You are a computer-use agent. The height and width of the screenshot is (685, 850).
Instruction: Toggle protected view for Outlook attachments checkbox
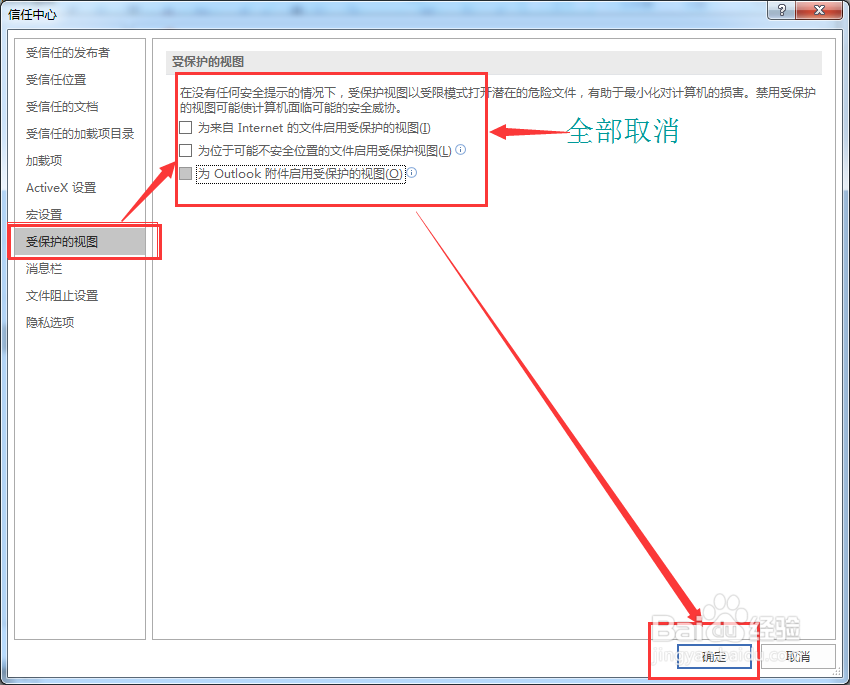click(185, 173)
